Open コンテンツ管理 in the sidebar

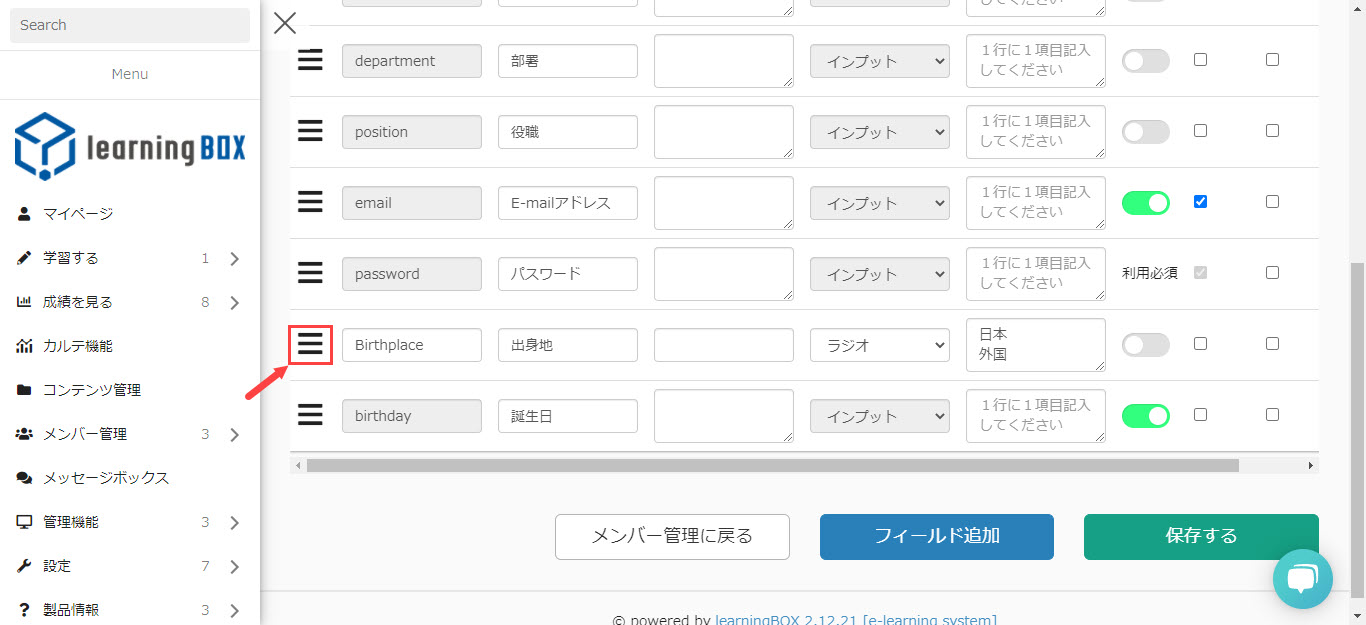92,390
